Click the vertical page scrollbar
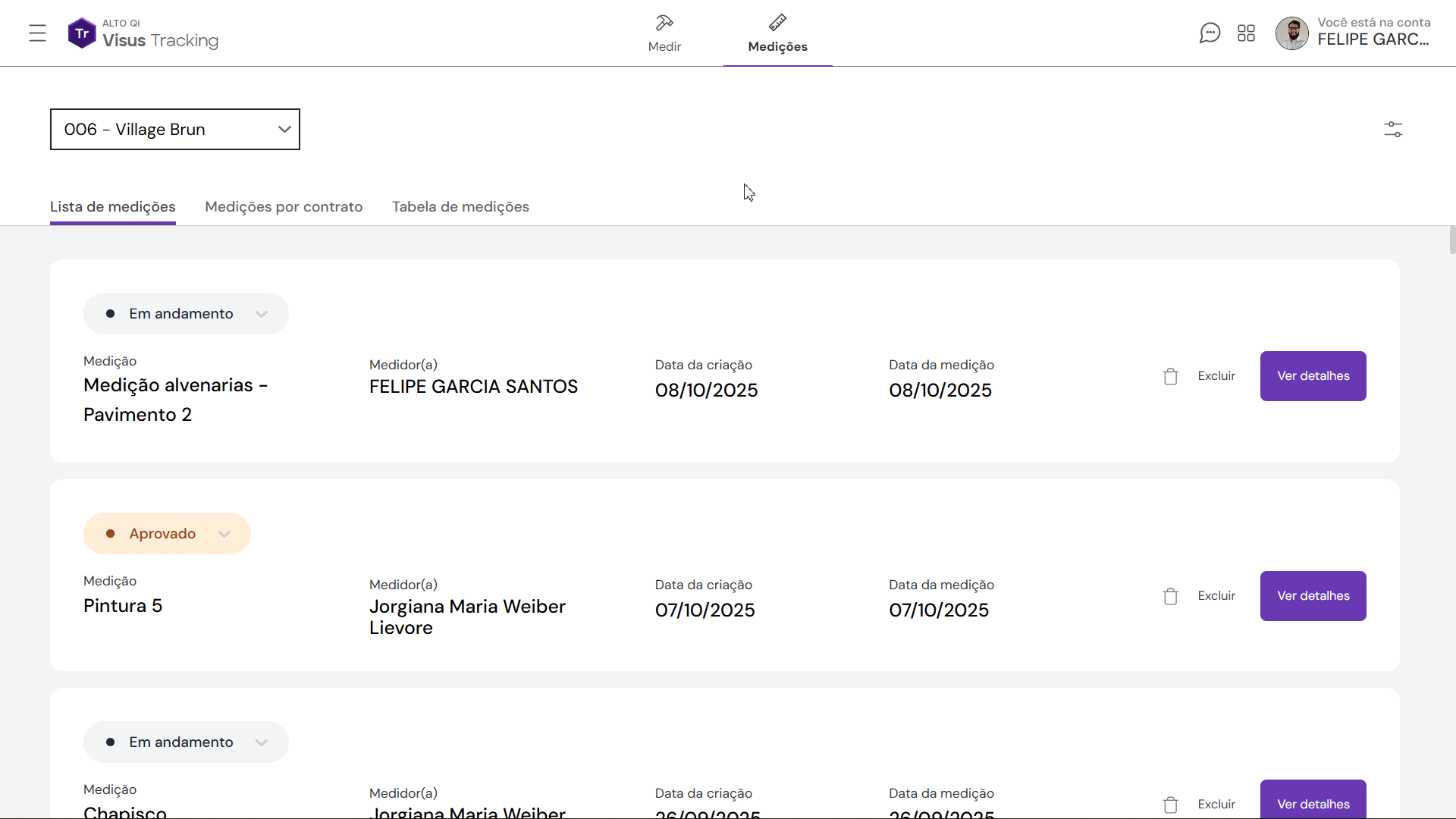Viewport: 1456px width, 819px height. point(1451,240)
